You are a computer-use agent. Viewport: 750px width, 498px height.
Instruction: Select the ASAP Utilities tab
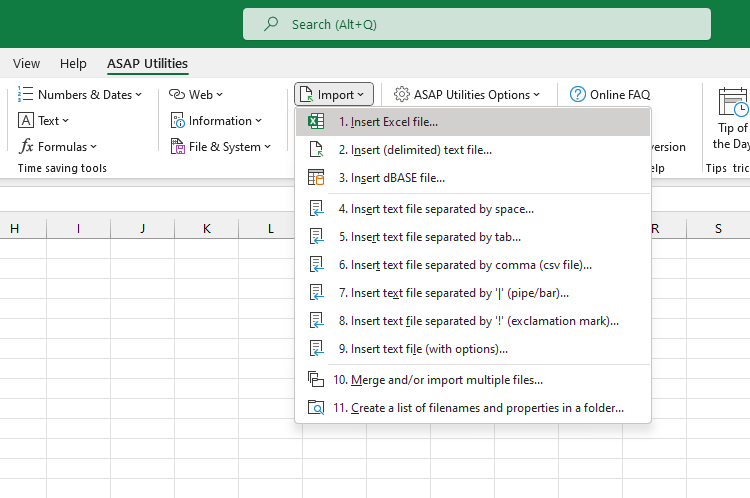(147, 63)
